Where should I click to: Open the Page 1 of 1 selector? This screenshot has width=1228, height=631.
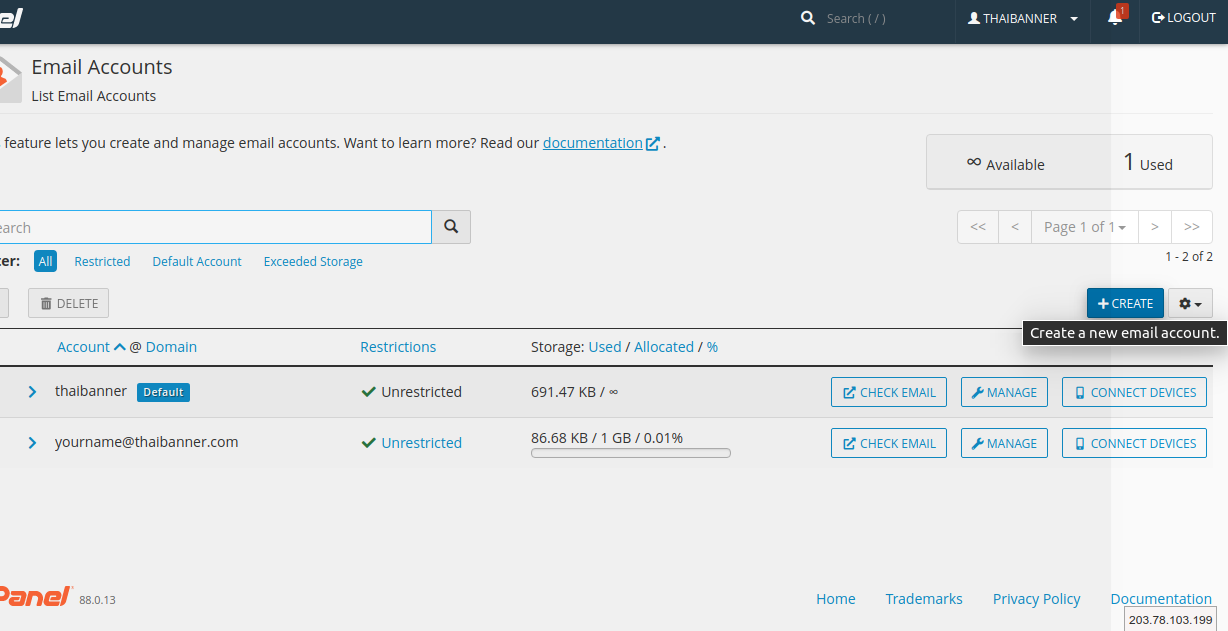coord(1084,227)
